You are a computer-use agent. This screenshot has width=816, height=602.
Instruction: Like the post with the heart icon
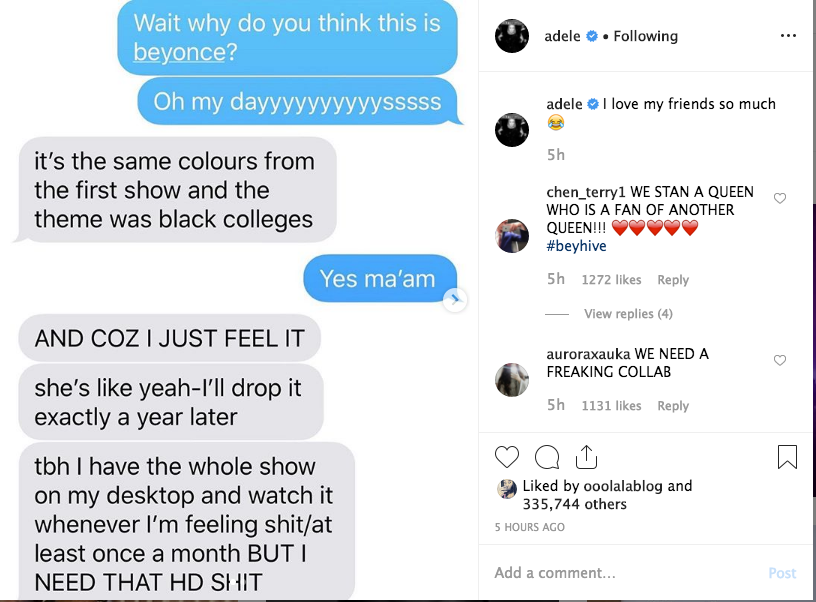(506, 457)
